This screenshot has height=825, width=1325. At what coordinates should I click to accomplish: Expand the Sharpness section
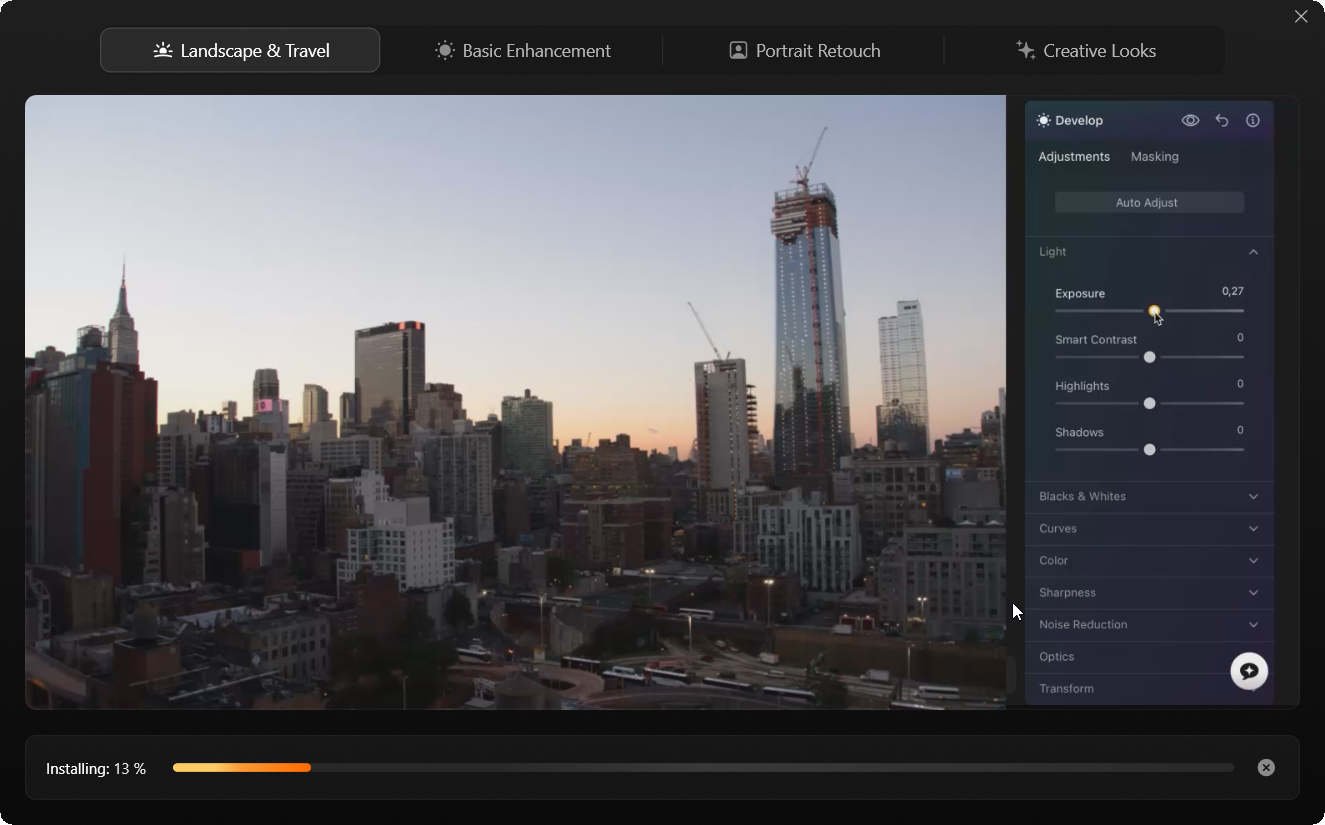(x=1149, y=593)
